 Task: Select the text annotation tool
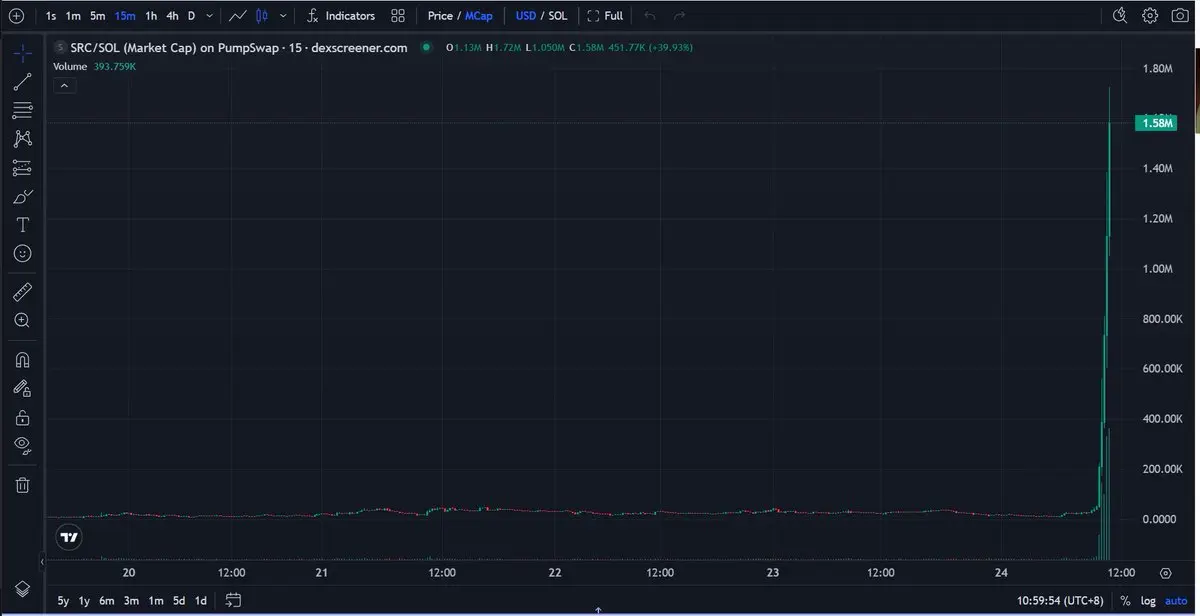tap(22, 225)
